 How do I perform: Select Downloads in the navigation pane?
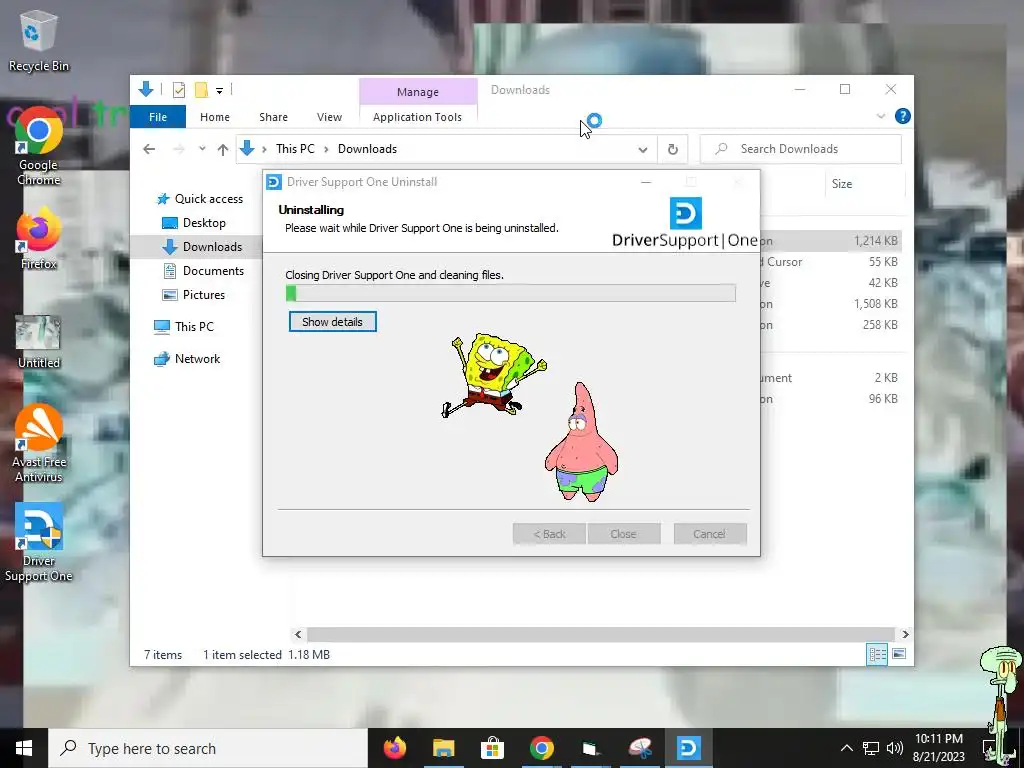coord(202,247)
